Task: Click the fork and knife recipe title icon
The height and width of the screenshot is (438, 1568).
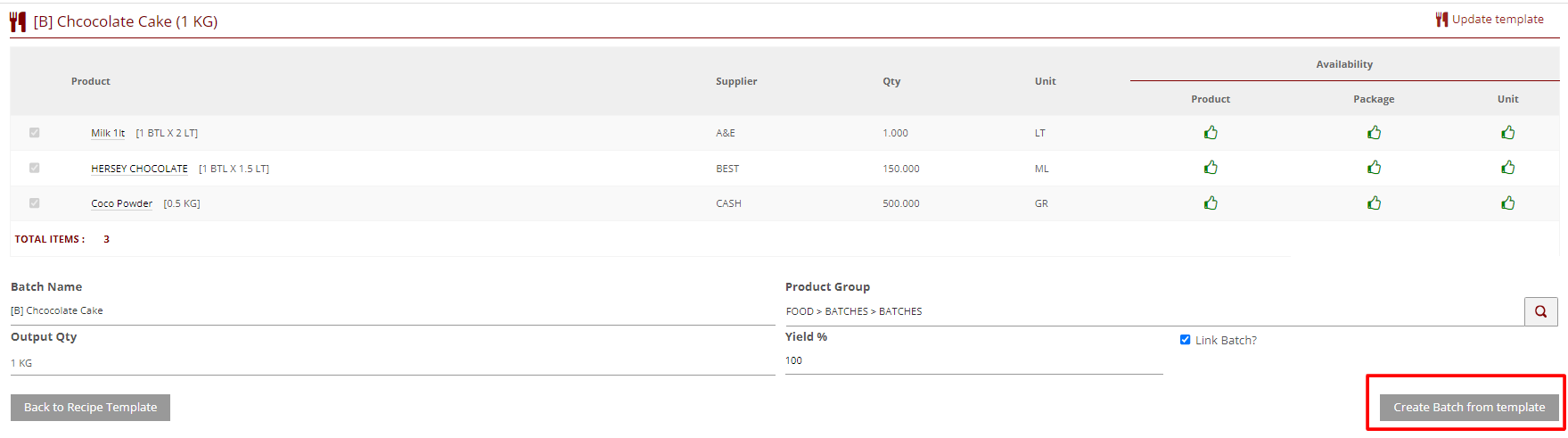Action: pyautogui.click(x=18, y=21)
